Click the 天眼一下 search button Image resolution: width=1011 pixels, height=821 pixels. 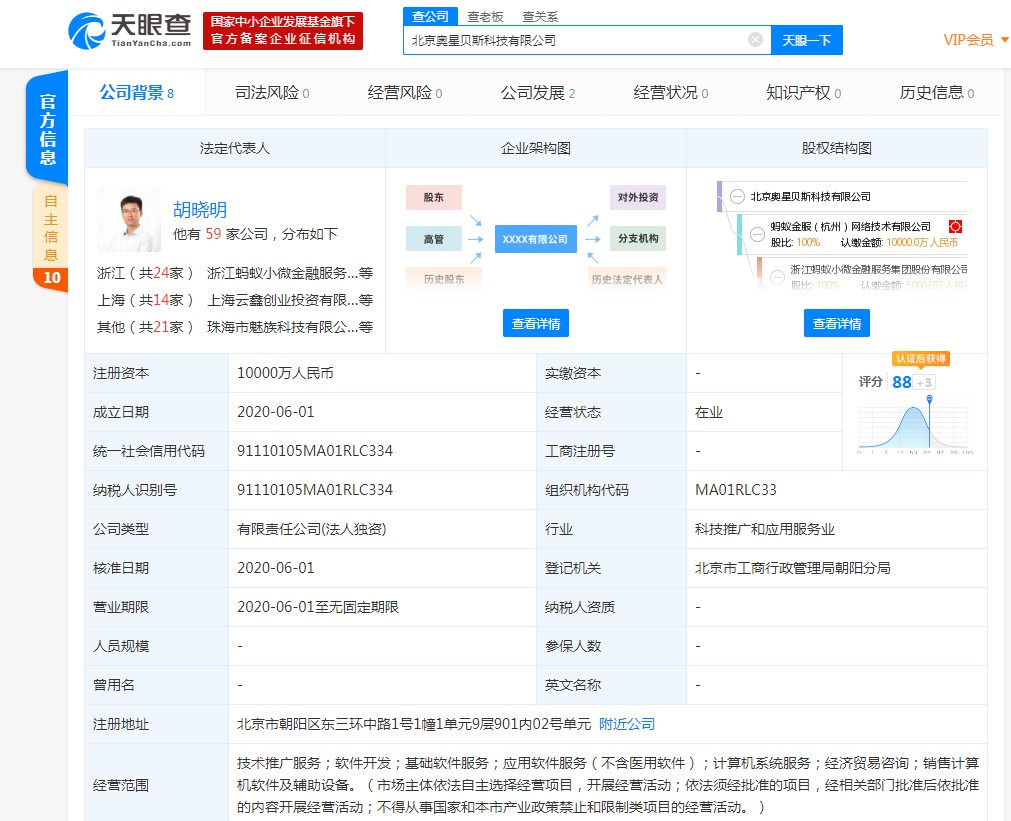coord(807,41)
